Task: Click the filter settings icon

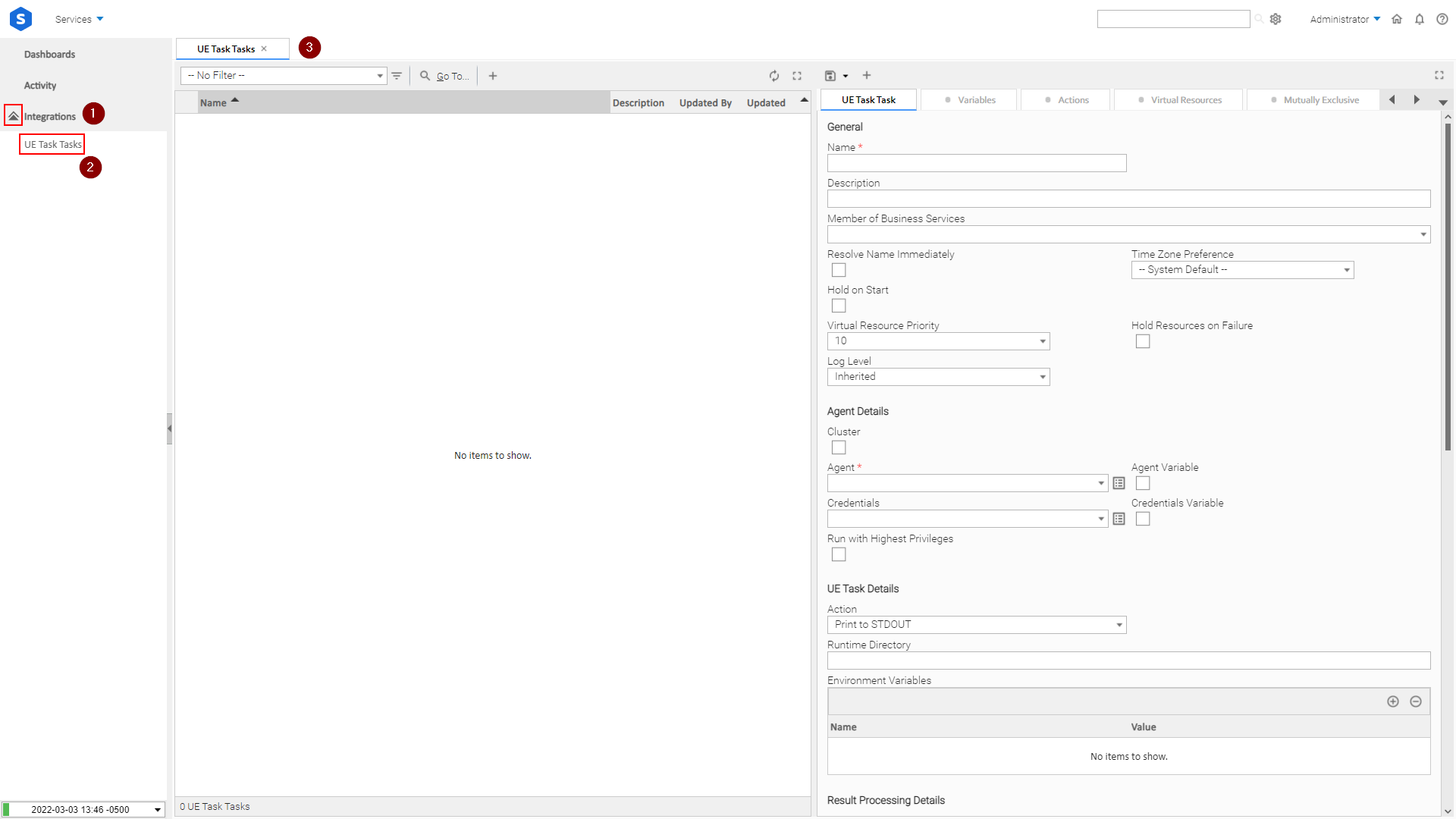Action: pos(397,76)
